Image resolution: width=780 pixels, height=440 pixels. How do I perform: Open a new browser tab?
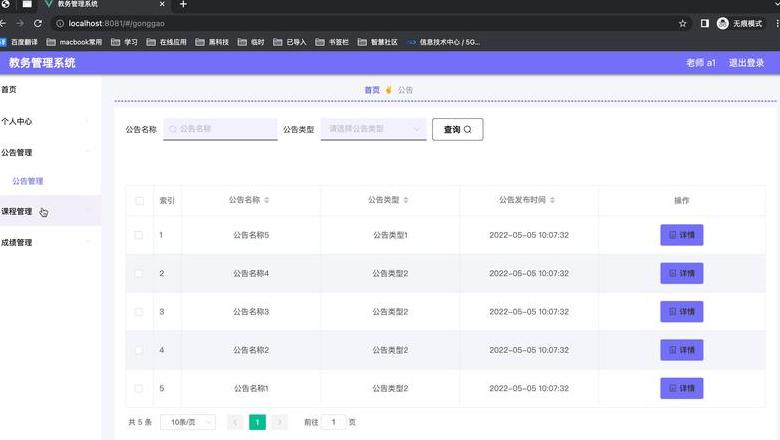pos(183,4)
